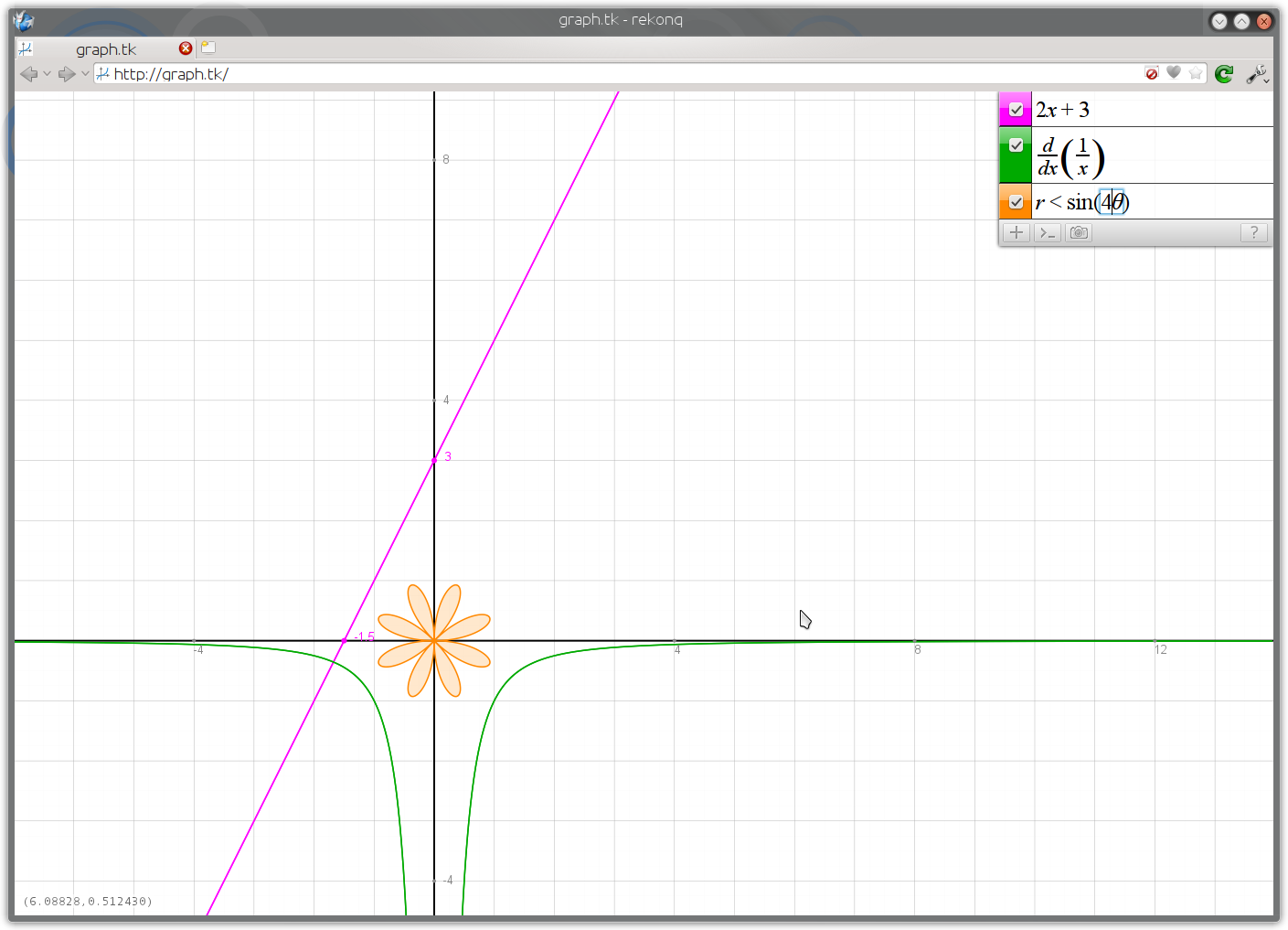The width and height of the screenshot is (1288, 930).
Task: Go forward with the right arrow button
Action: tap(67, 74)
